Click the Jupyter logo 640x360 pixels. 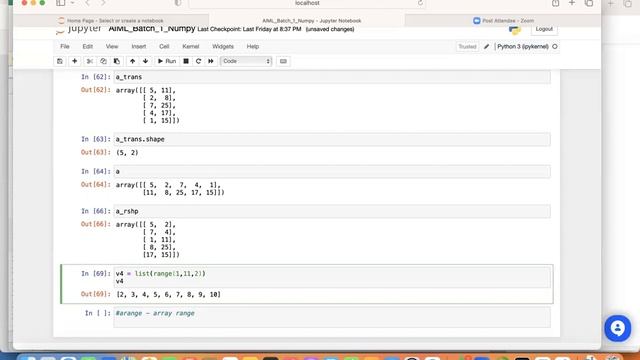pyautogui.click(x=79, y=29)
